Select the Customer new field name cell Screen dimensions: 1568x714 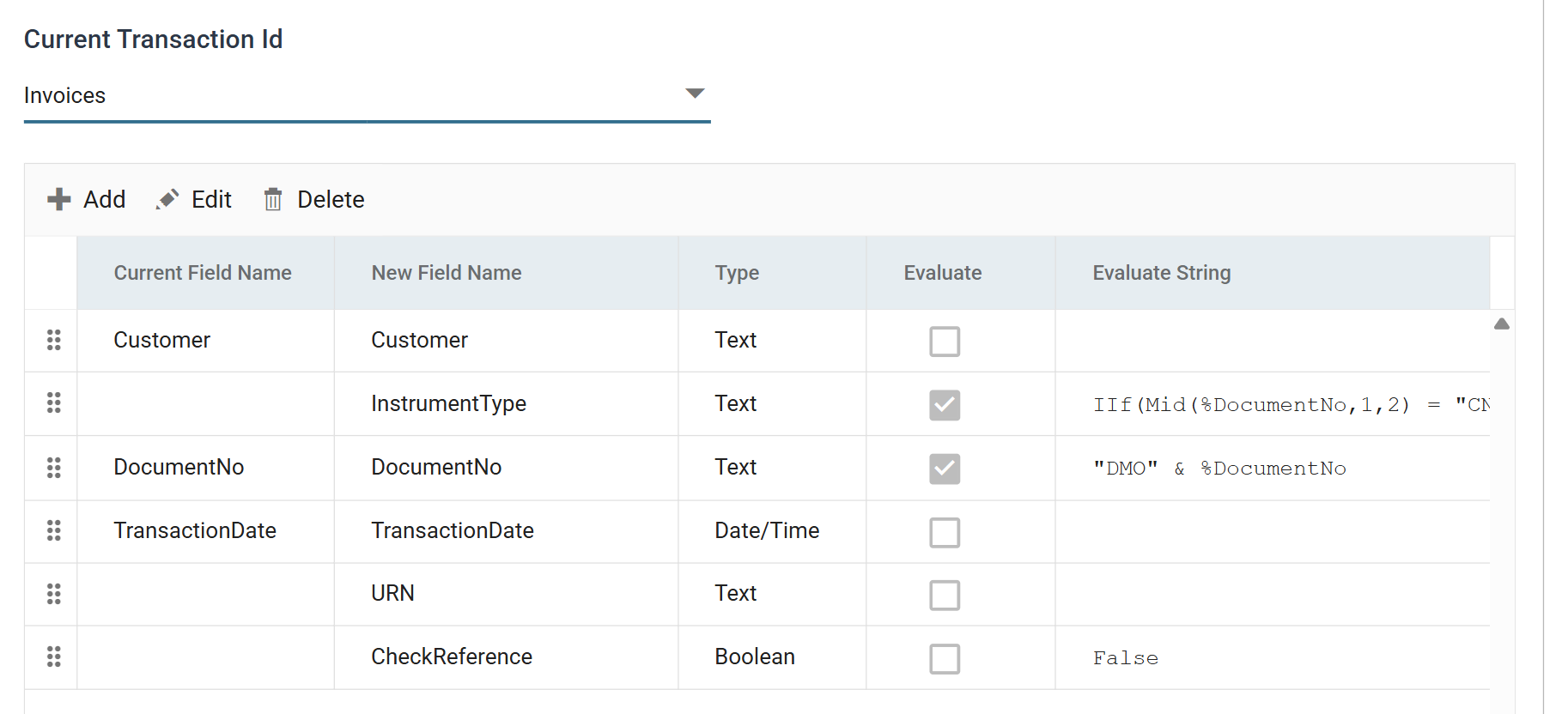pos(506,340)
